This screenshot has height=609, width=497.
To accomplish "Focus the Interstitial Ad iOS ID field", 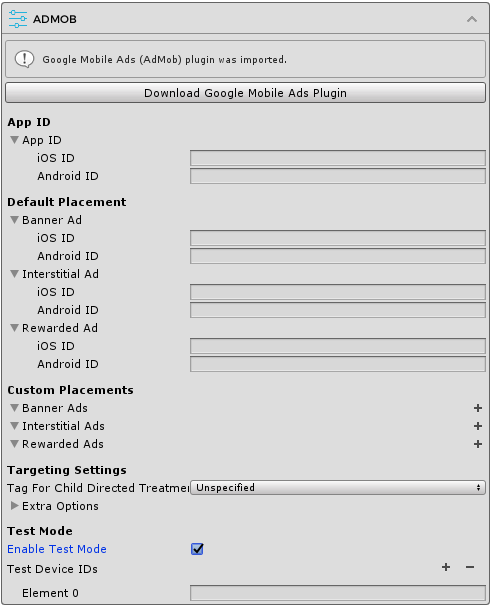I will 338,292.
